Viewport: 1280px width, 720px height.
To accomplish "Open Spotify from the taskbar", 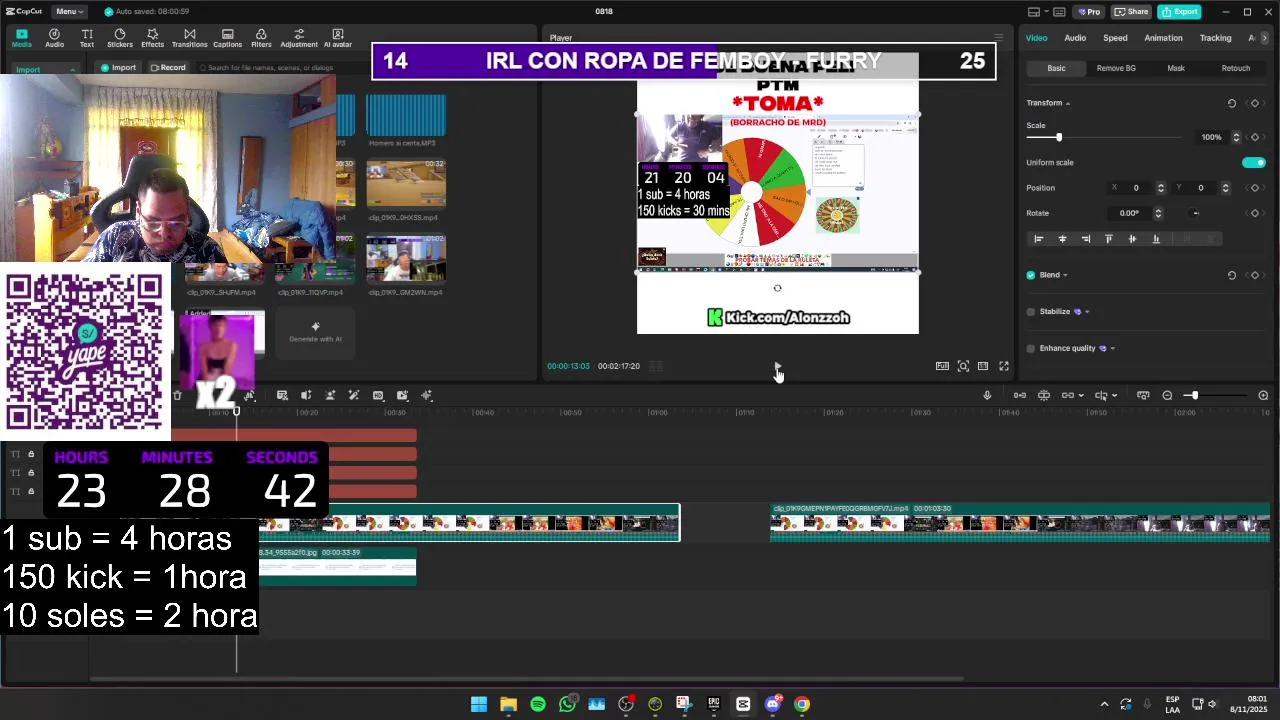I will click(x=538, y=704).
